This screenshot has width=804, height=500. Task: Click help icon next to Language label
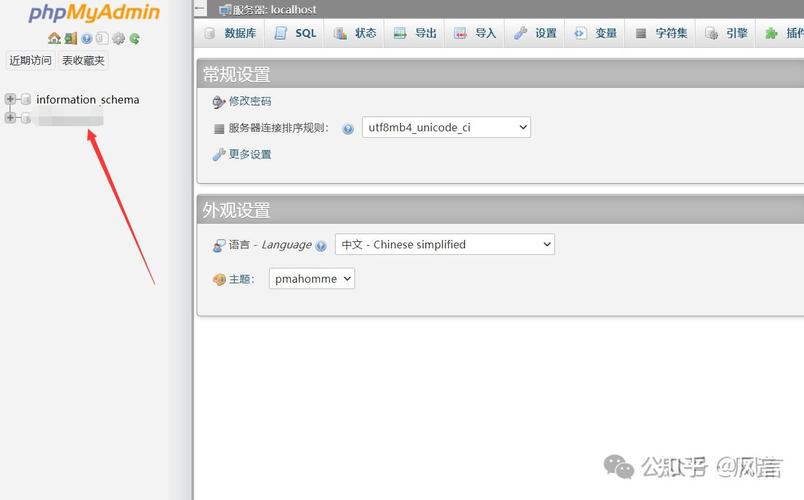pyautogui.click(x=320, y=246)
